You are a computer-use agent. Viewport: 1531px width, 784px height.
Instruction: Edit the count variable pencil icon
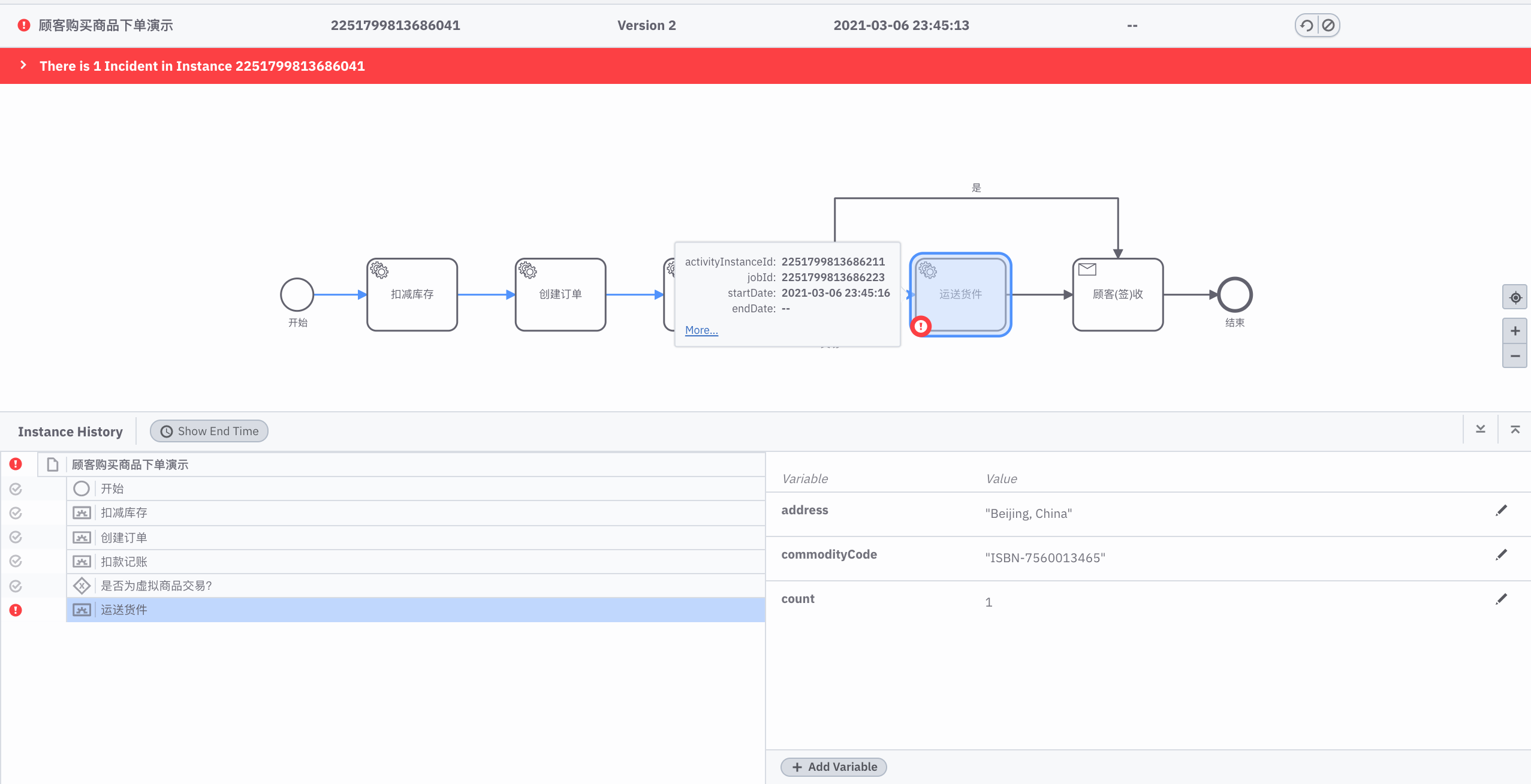(1501, 599)
